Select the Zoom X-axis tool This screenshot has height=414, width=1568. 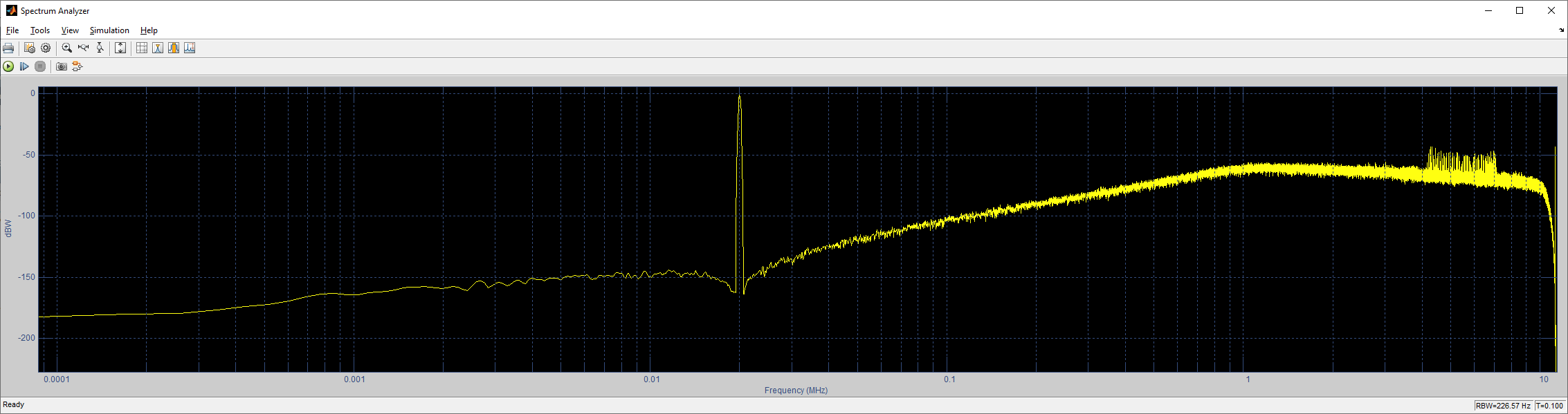[83, 48]
